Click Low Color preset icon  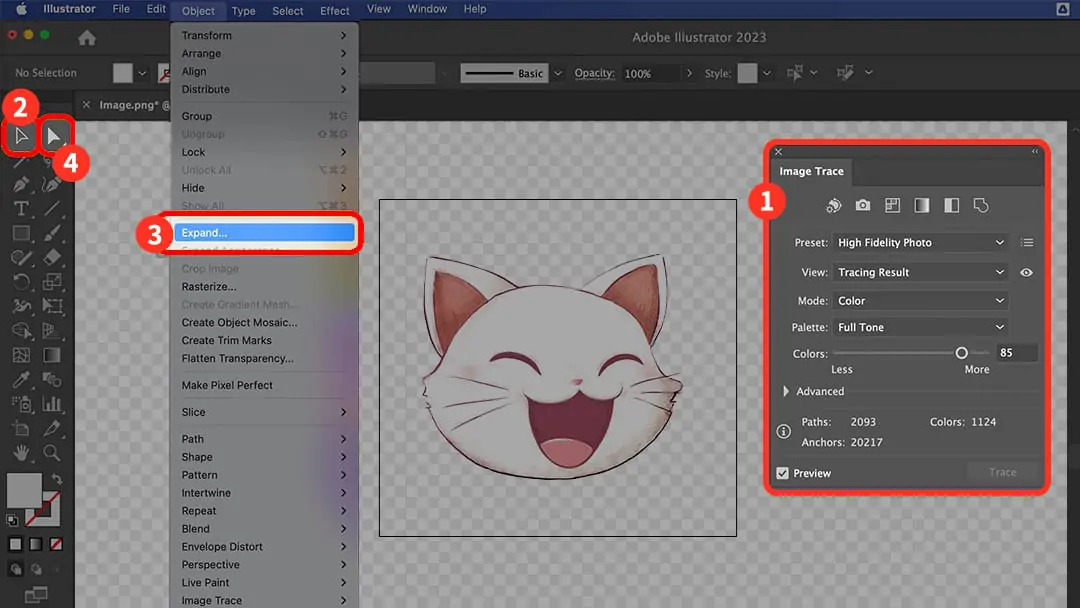click(892, 205)
